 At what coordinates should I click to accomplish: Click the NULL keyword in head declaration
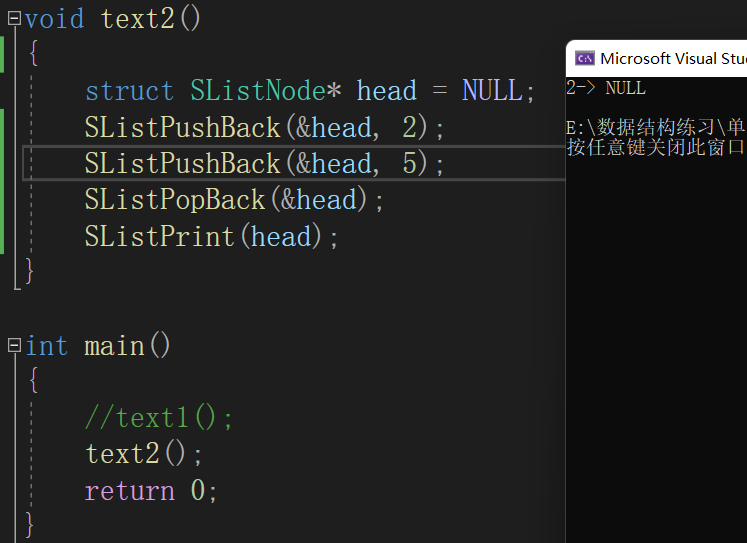click(x=492, y=90)
